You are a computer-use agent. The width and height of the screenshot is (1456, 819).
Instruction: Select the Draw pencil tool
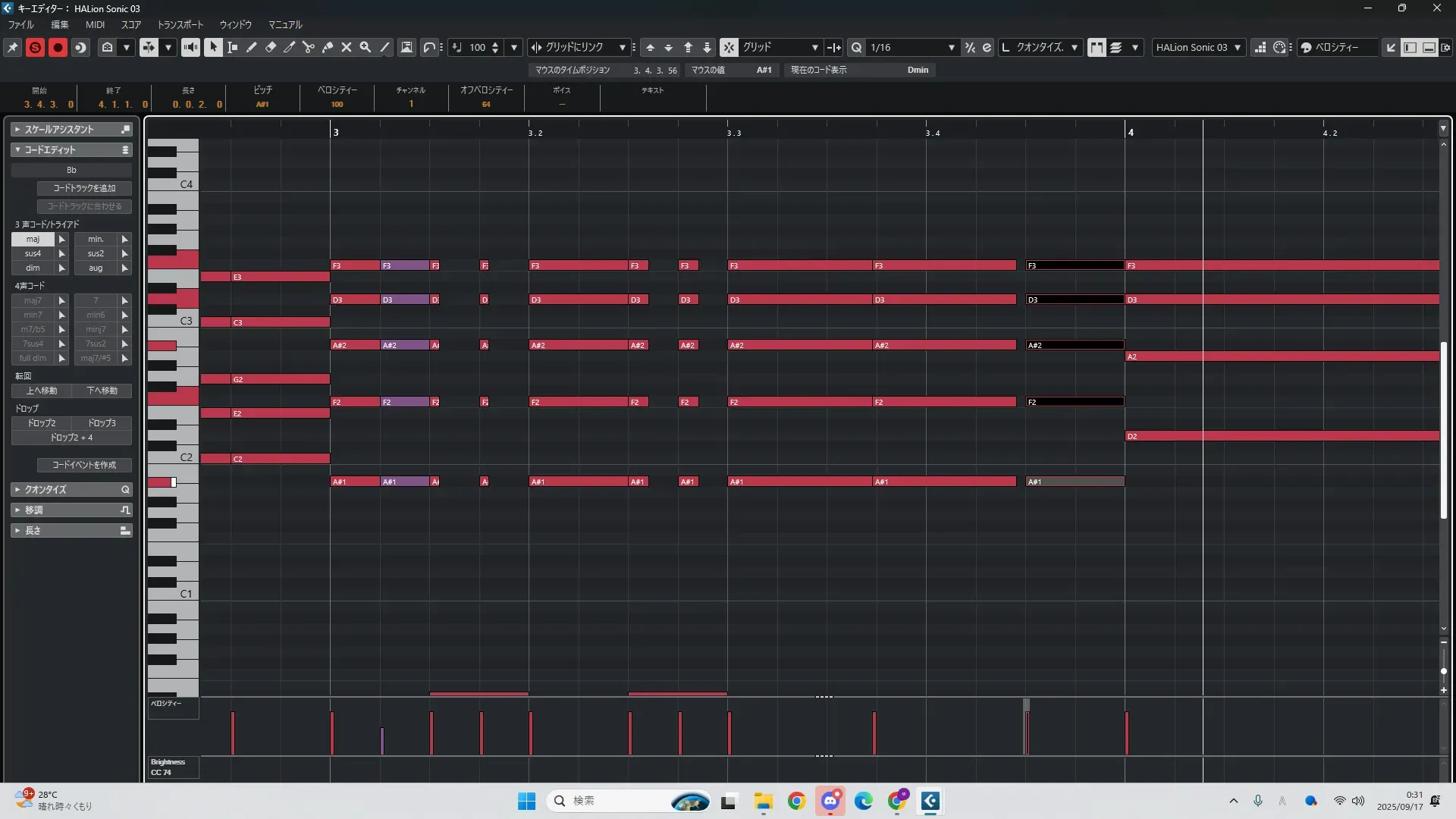(x=252, y=47)
